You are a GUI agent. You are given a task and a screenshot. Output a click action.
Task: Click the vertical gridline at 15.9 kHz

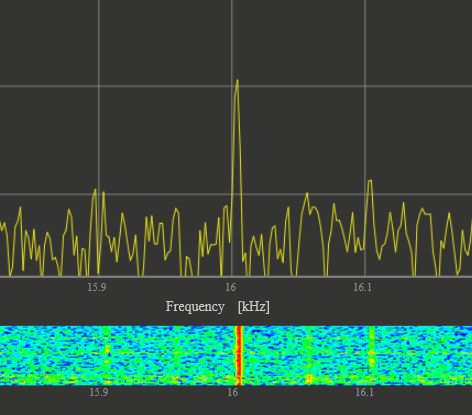(x=99, y=100)
